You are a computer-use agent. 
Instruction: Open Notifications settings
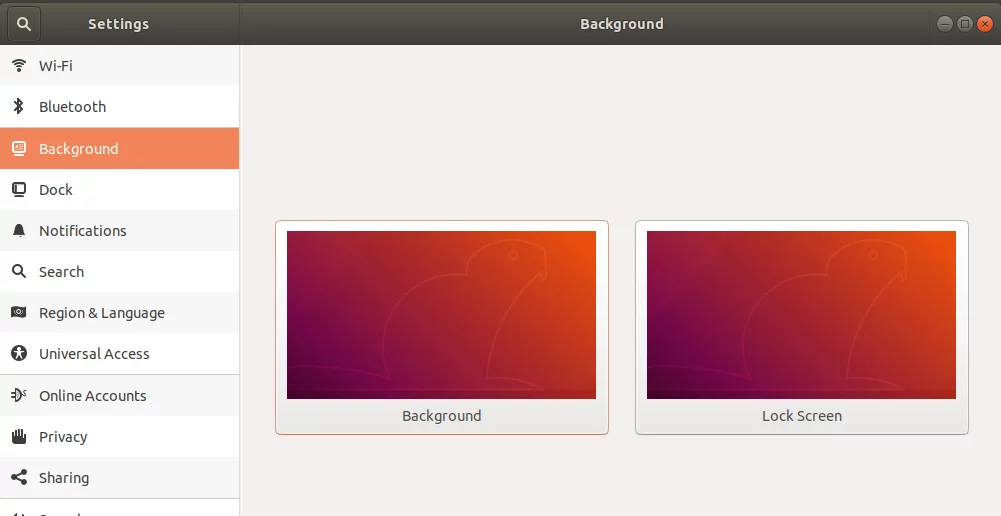click(119, 231)
